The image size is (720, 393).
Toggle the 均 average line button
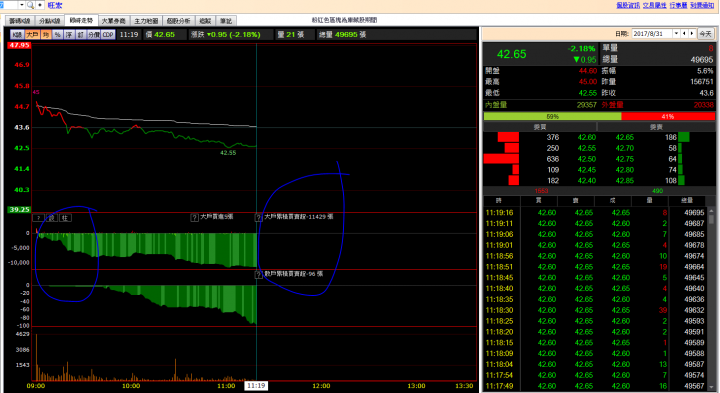46,34
